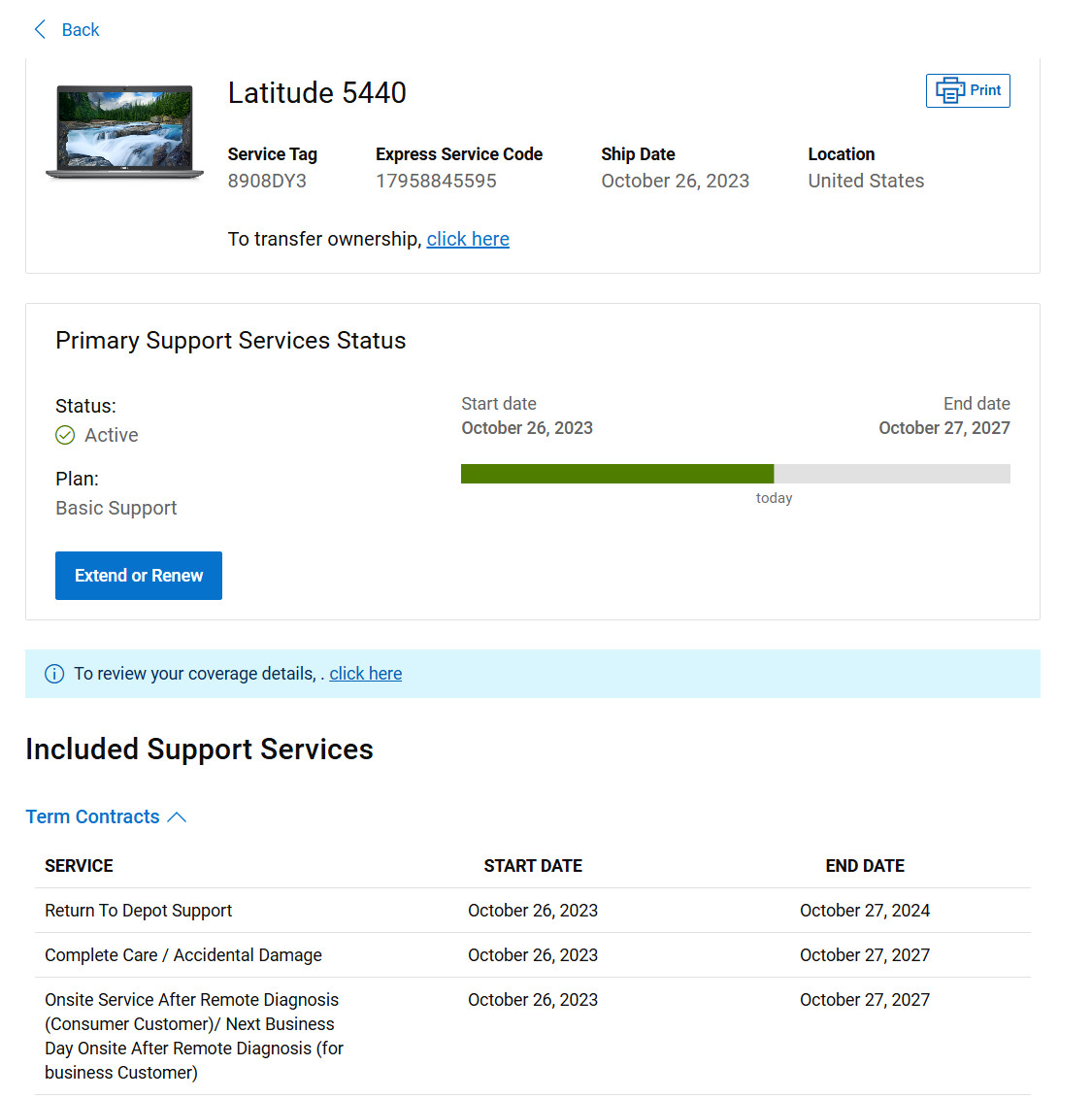Viewport: 1092px width, 1099px height.
Task: Click the printer icon in Print button
Action: pos(950,90)
